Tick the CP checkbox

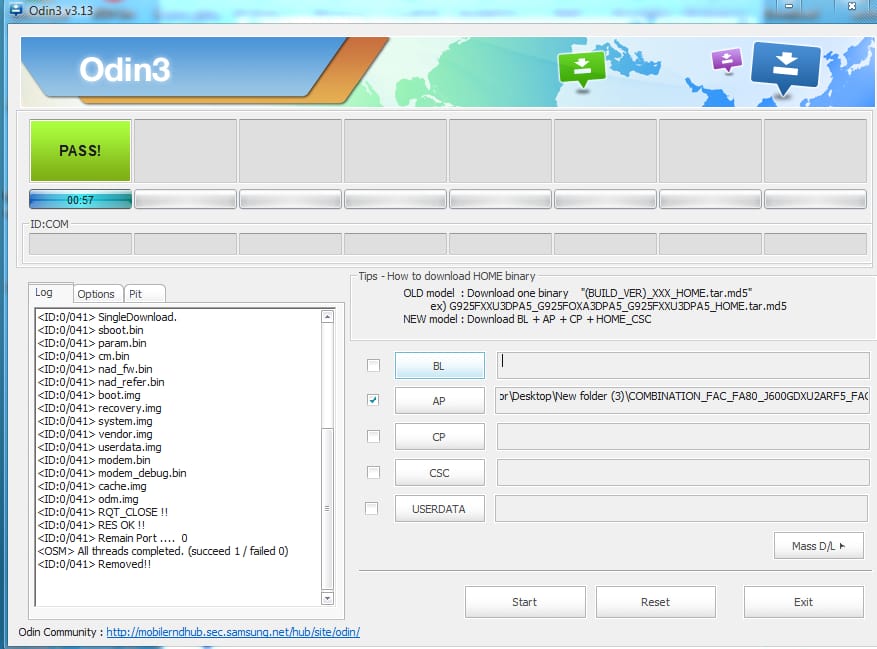coord(373,436)
